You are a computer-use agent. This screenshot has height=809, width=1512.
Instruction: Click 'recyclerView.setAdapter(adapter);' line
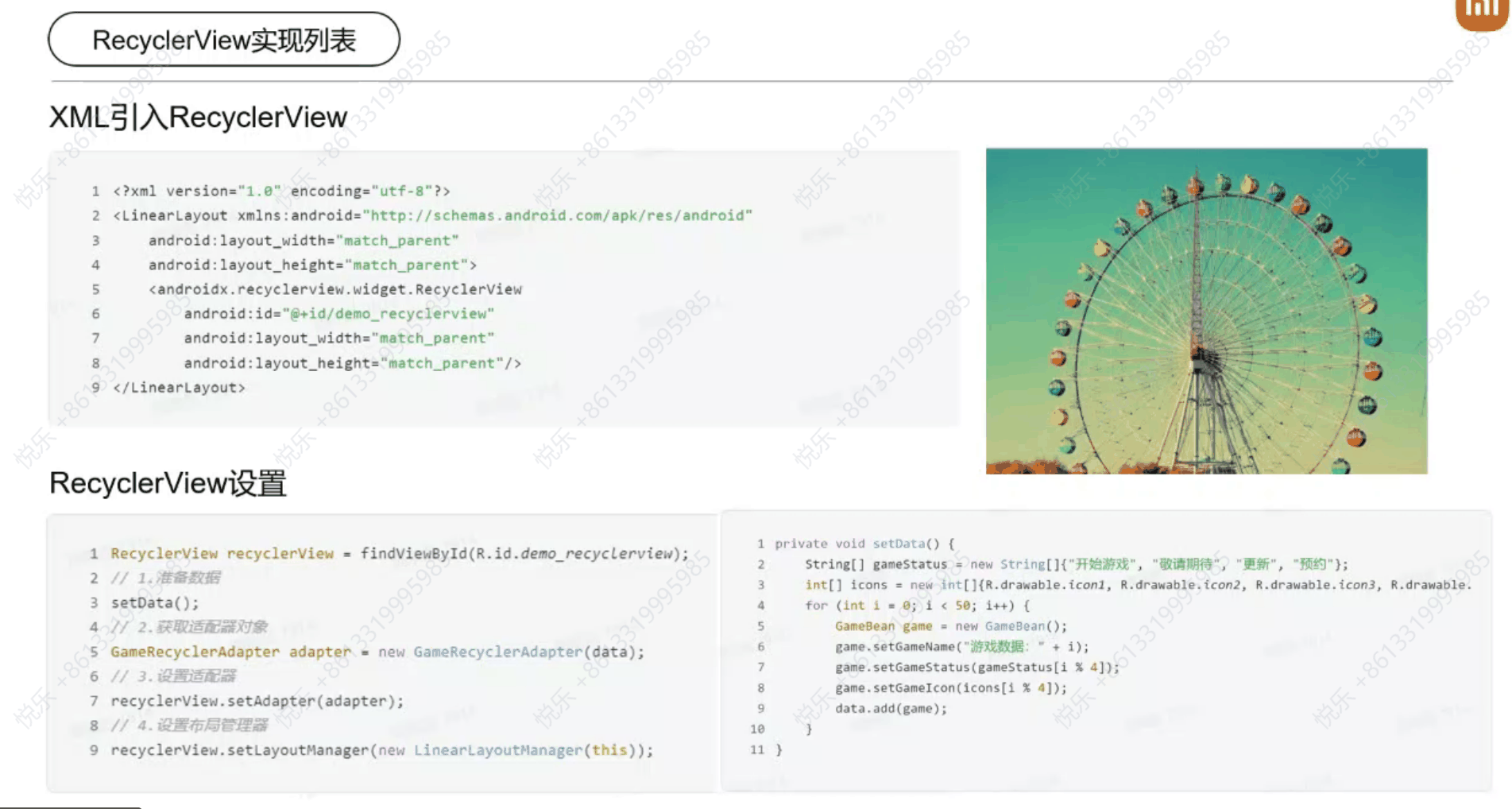pos(257,701)
